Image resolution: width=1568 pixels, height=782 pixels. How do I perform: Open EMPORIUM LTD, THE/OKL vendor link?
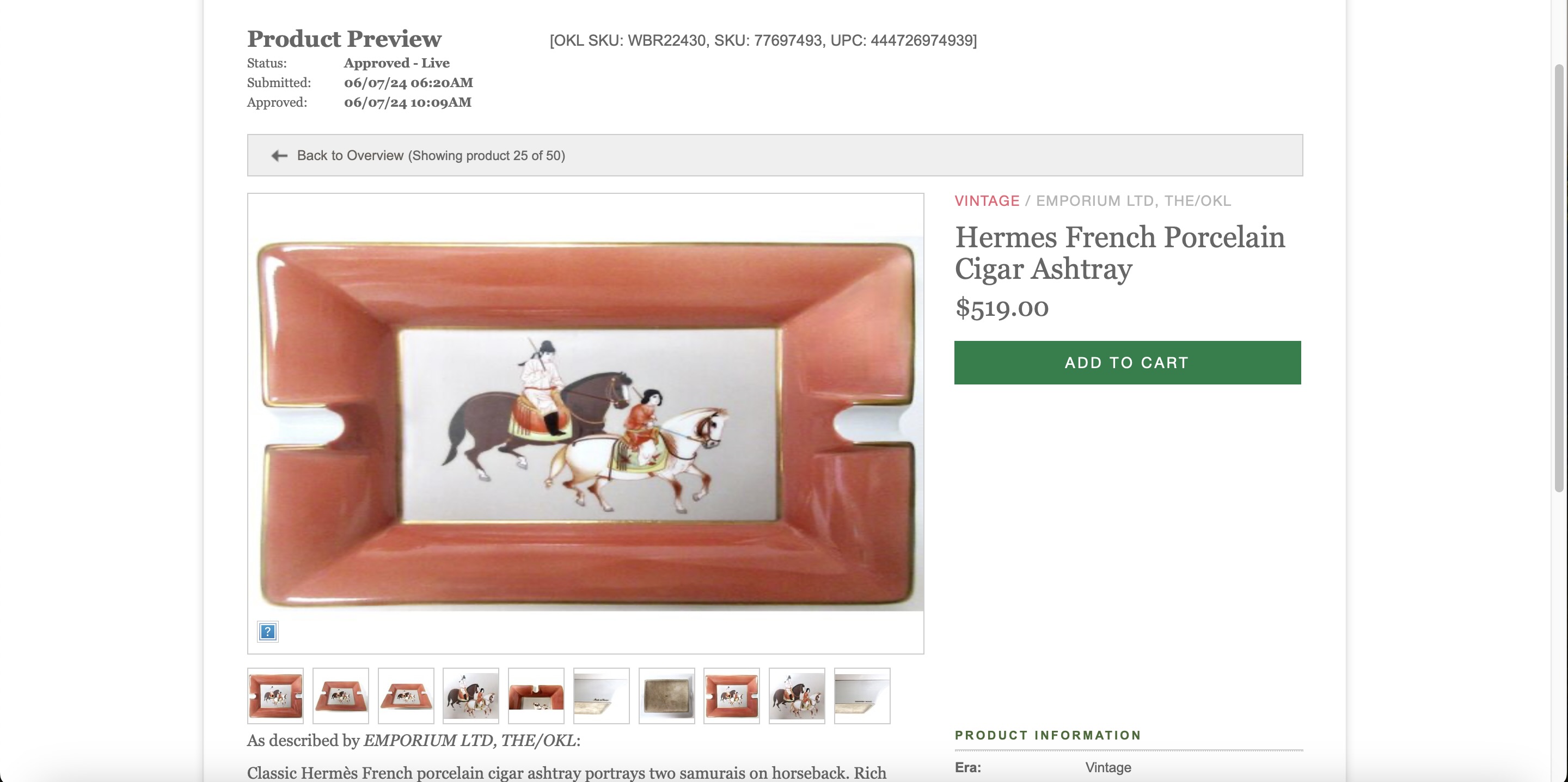pos(1134,201)
